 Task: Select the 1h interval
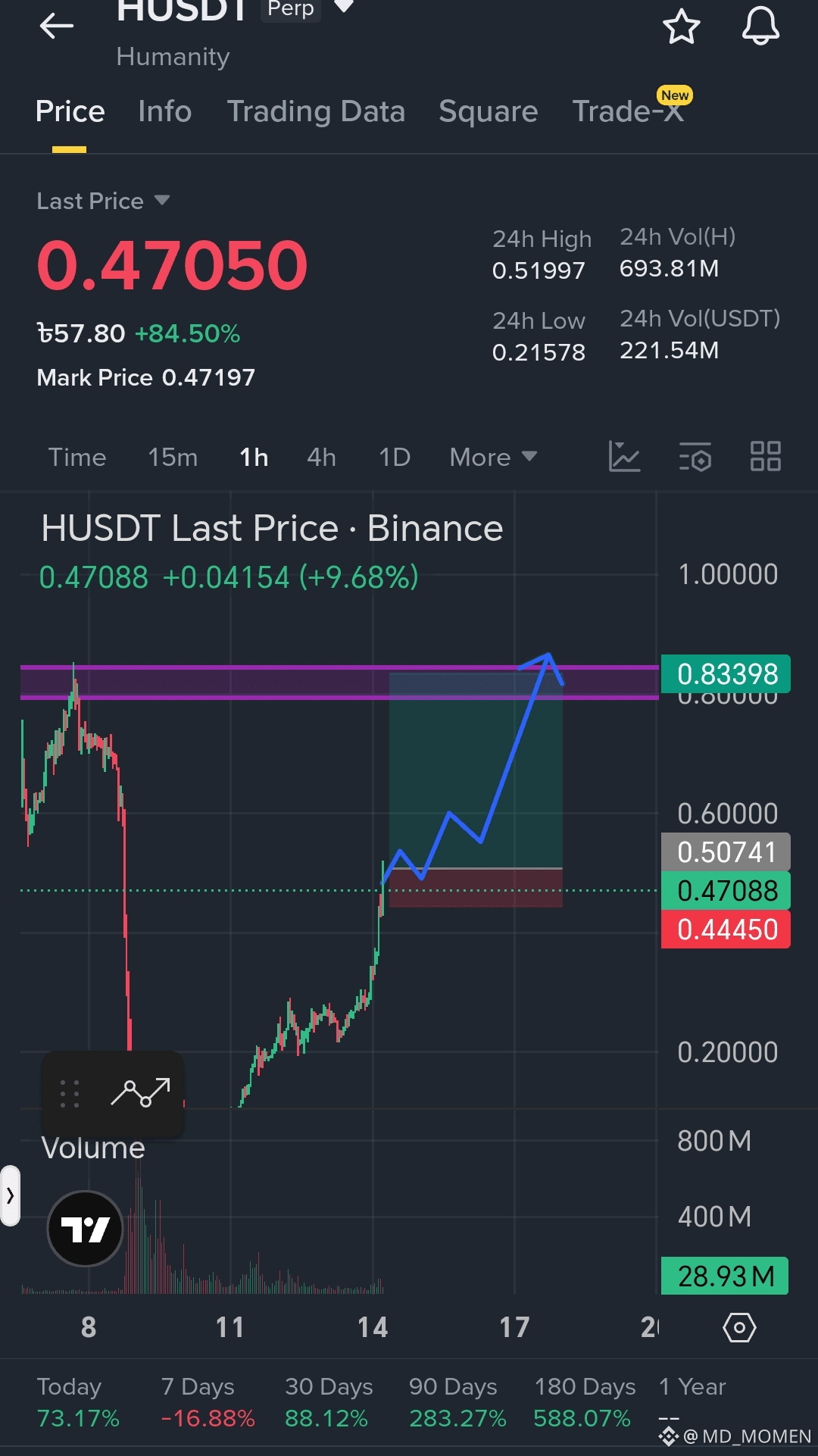[x=254, y=458]
